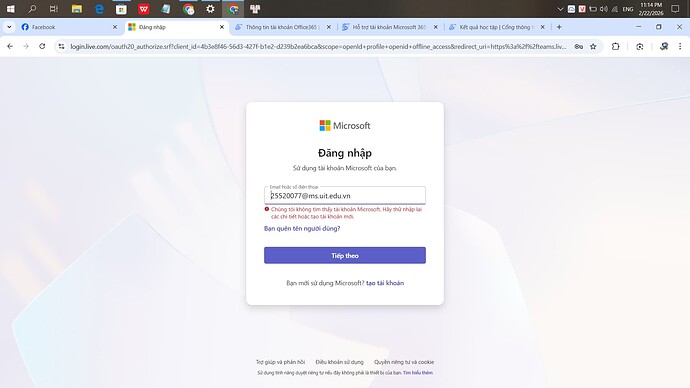Open the 'tạo tài khoản' link
The width and height of the screenshot is (690, 388).
(385, 283)
